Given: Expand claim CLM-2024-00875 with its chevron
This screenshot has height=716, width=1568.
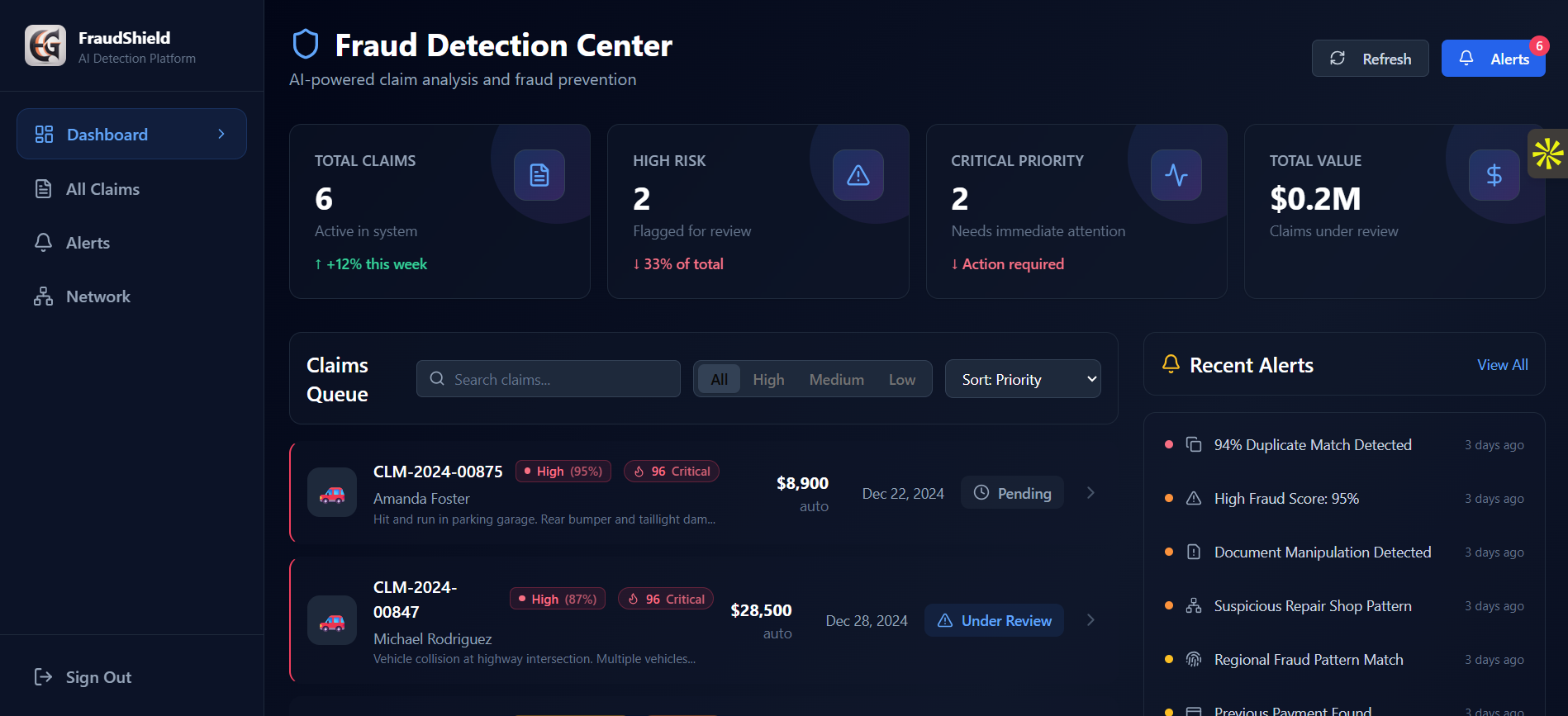Looking at the screenshot, I should [x=1090, y=493].
